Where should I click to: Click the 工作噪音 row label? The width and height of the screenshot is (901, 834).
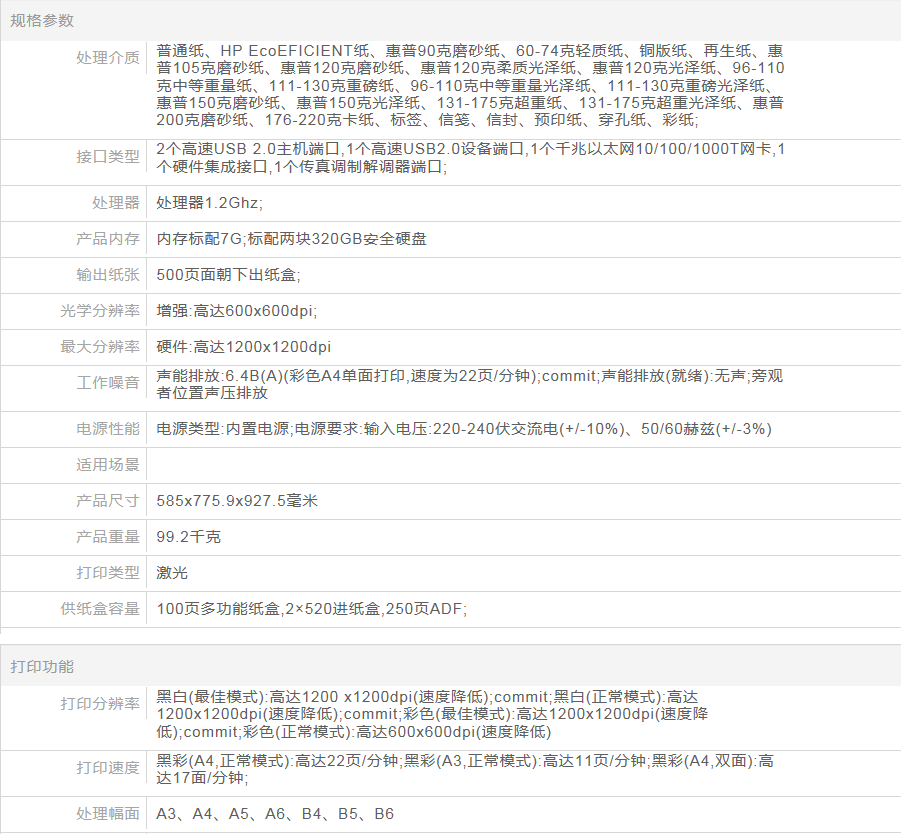[108, 383]
